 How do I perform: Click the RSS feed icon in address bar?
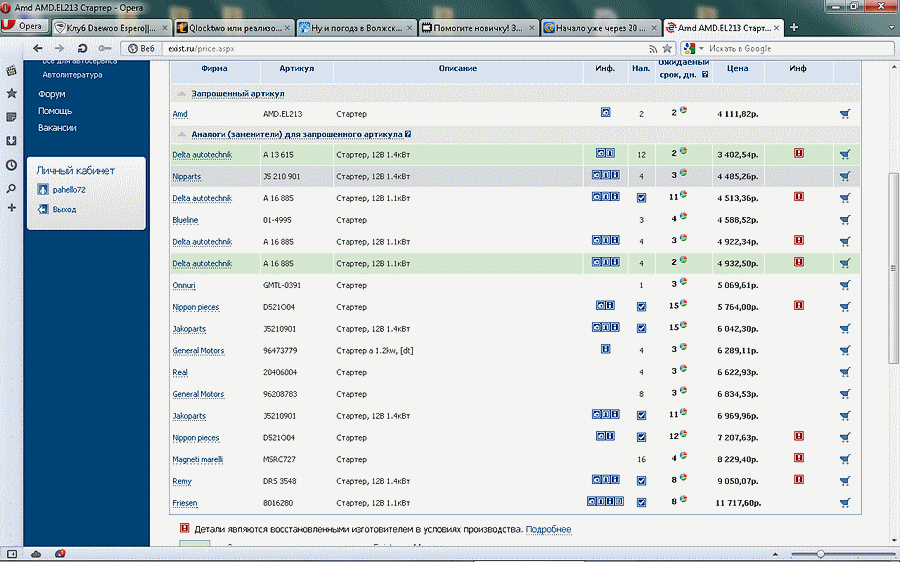click(x=653, y=48)
